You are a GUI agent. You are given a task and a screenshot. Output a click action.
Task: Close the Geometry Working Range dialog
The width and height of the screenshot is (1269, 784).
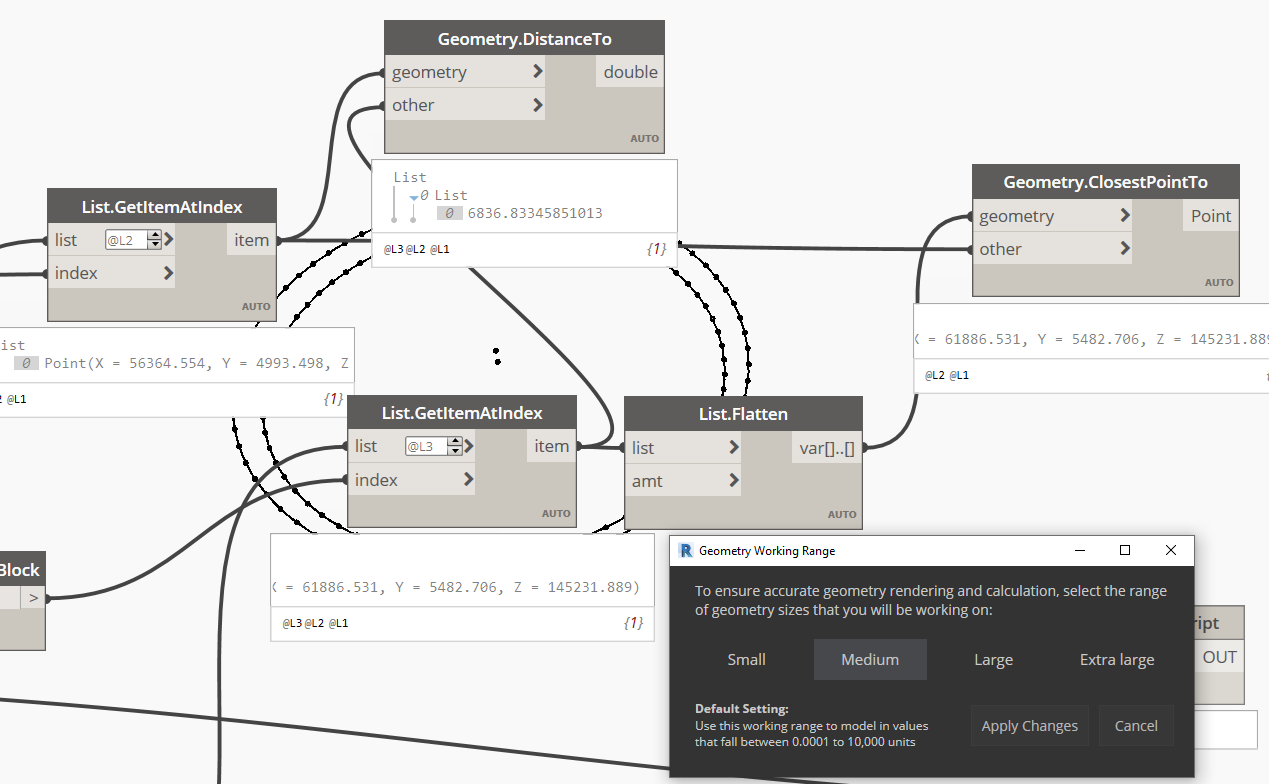tap(1171, 551)
